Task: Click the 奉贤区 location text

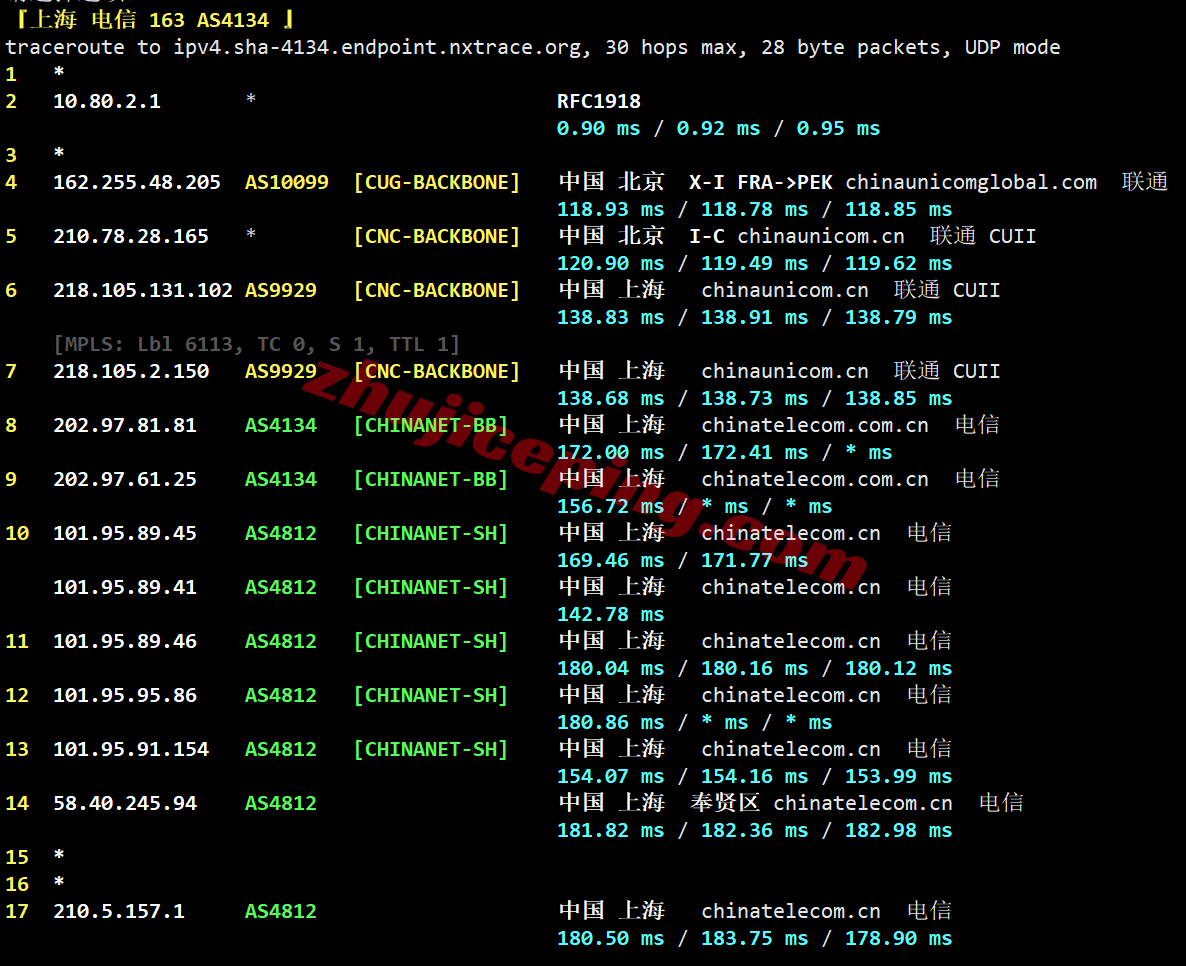Action: coord(725,803)
